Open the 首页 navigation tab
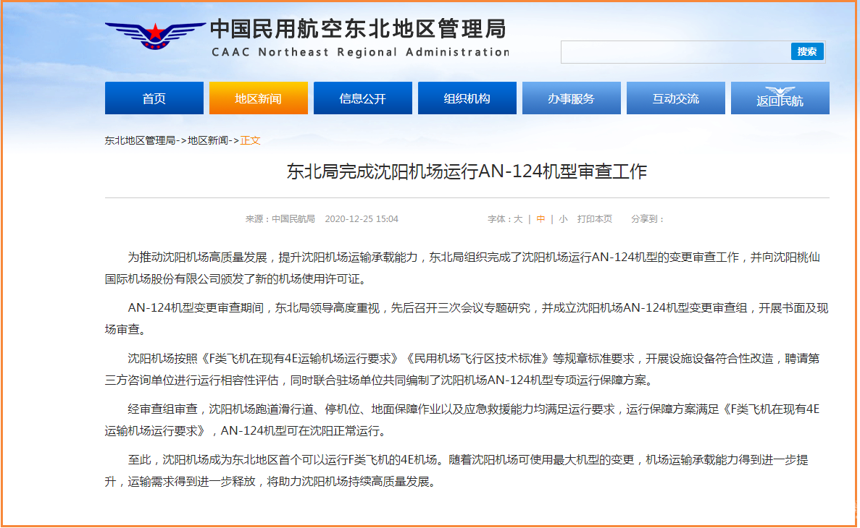The width and height of the screenshot is (860, 528). click(x=154, y=98)
